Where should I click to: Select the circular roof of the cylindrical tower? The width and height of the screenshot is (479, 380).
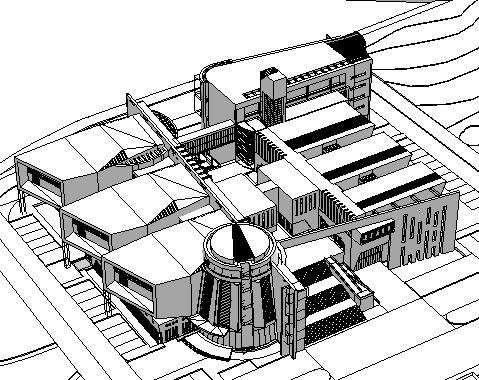pyautogui.click(x=239, y=243)
